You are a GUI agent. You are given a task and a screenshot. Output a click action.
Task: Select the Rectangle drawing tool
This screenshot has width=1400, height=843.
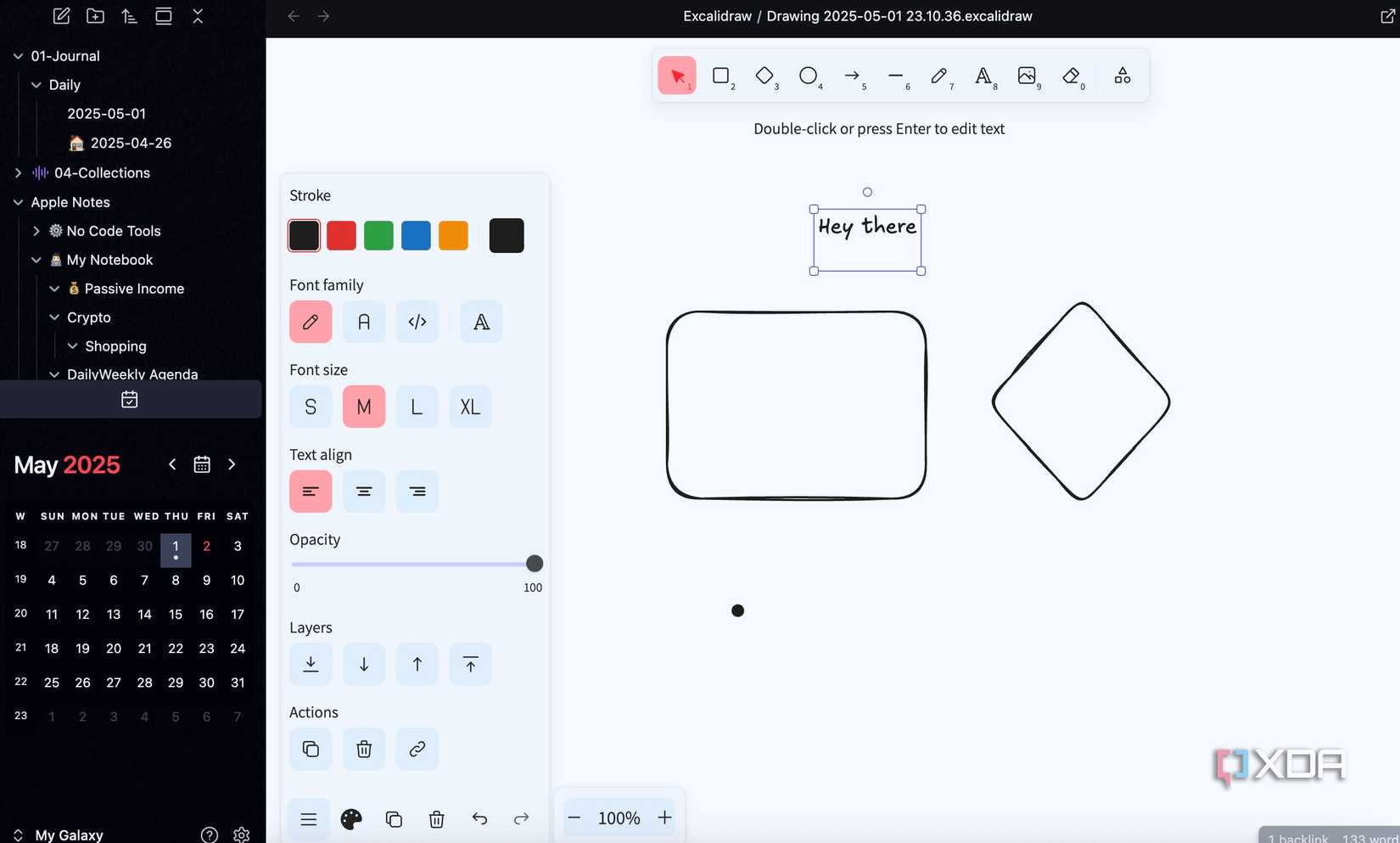(x=722, y=76)
